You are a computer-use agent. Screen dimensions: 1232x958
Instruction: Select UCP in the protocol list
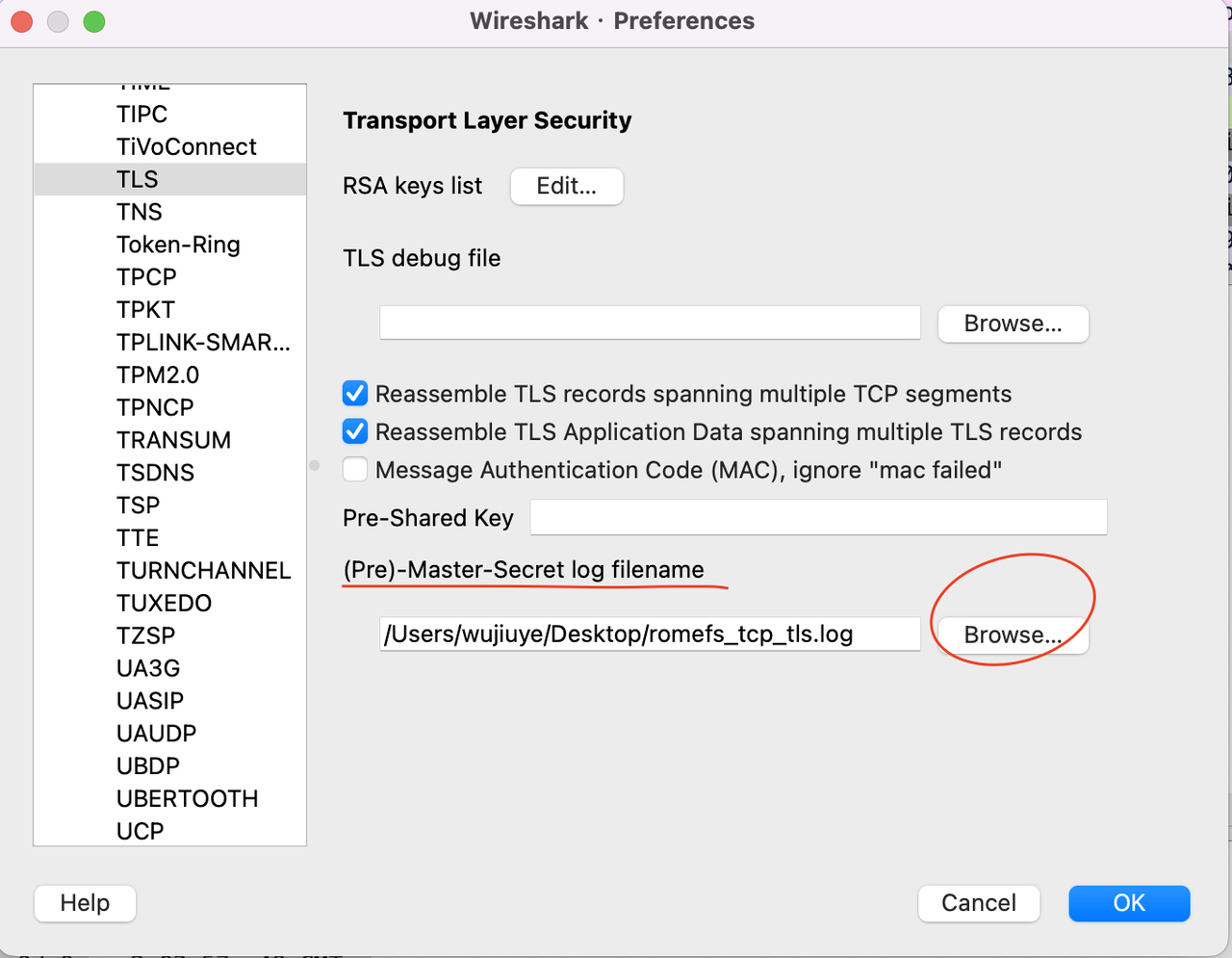170,830
